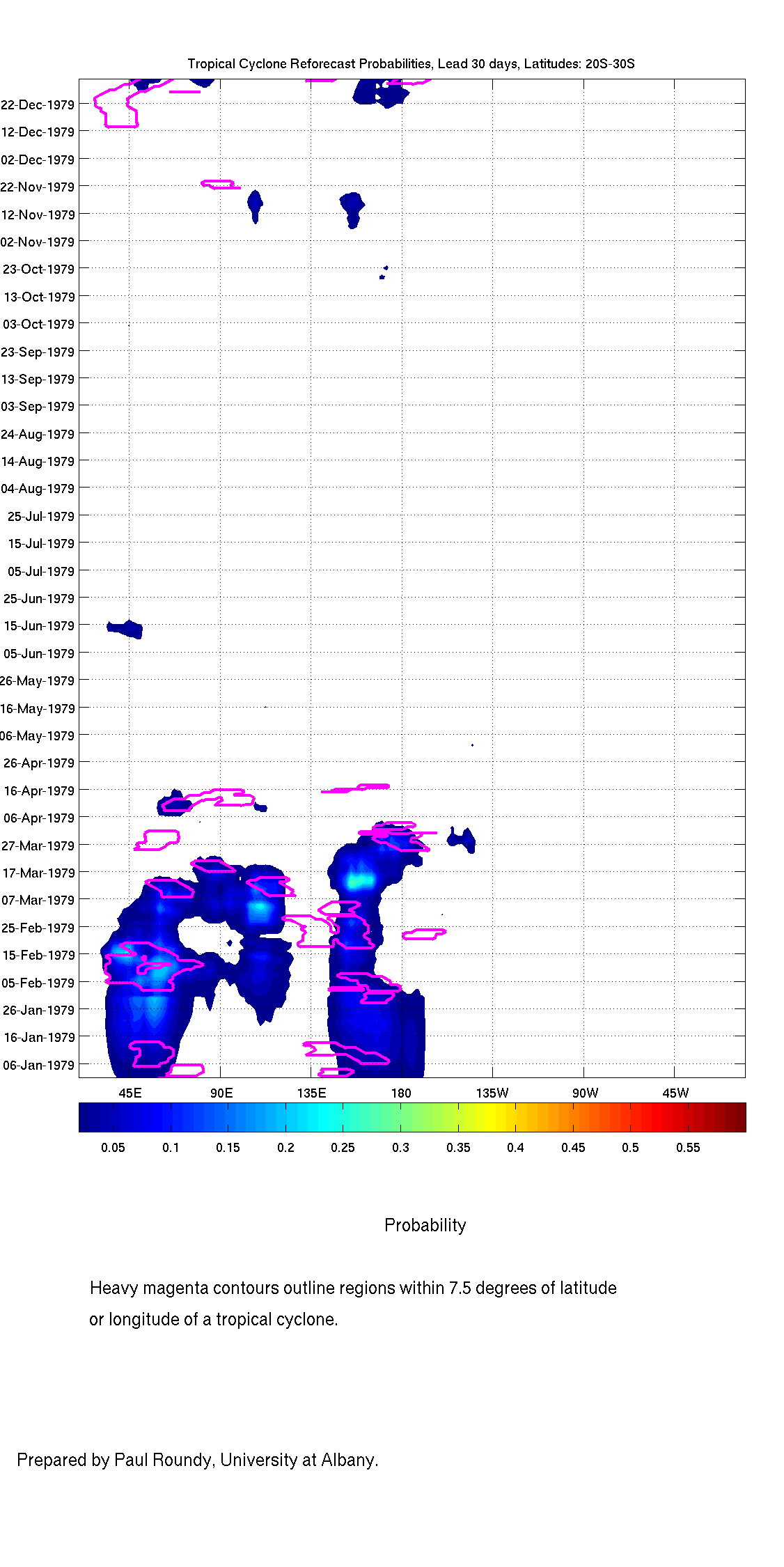Click the 24-Aug-1979 date label

point(38,435)
